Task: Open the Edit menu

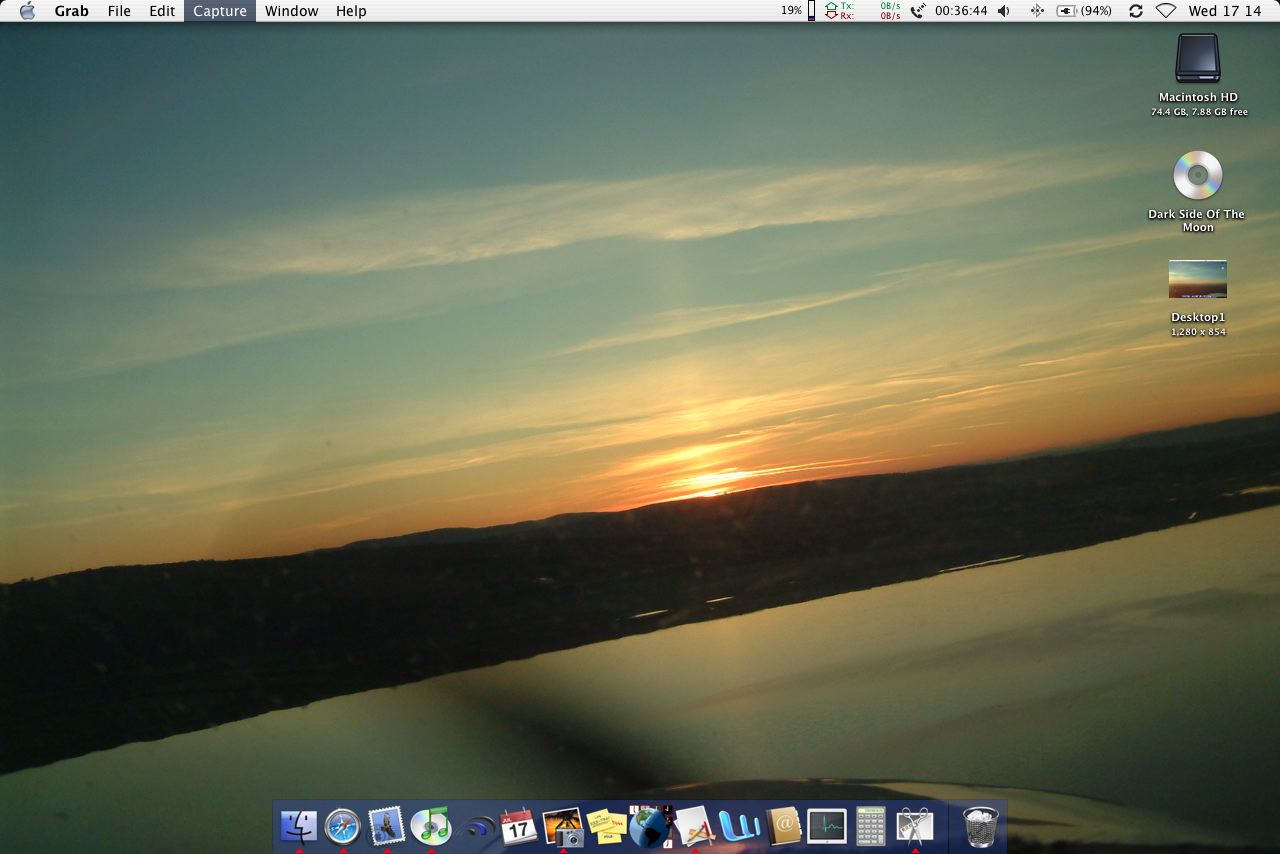Action: click(x=162, y=11)
